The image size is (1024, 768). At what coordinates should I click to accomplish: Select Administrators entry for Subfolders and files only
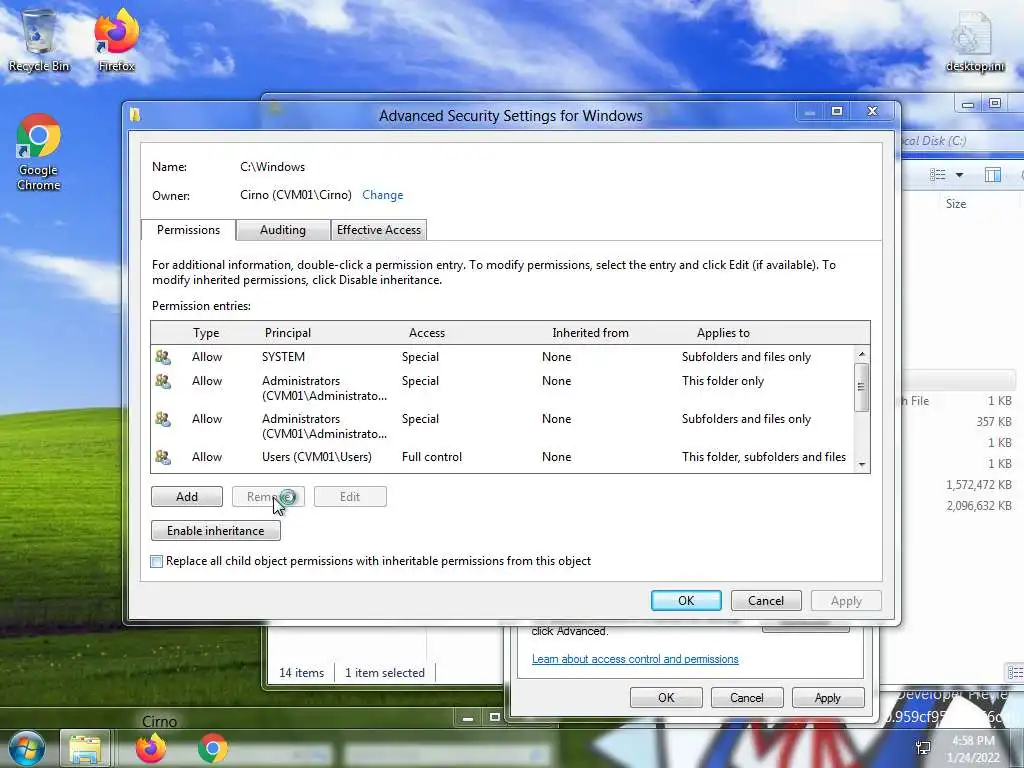point(502,426)
